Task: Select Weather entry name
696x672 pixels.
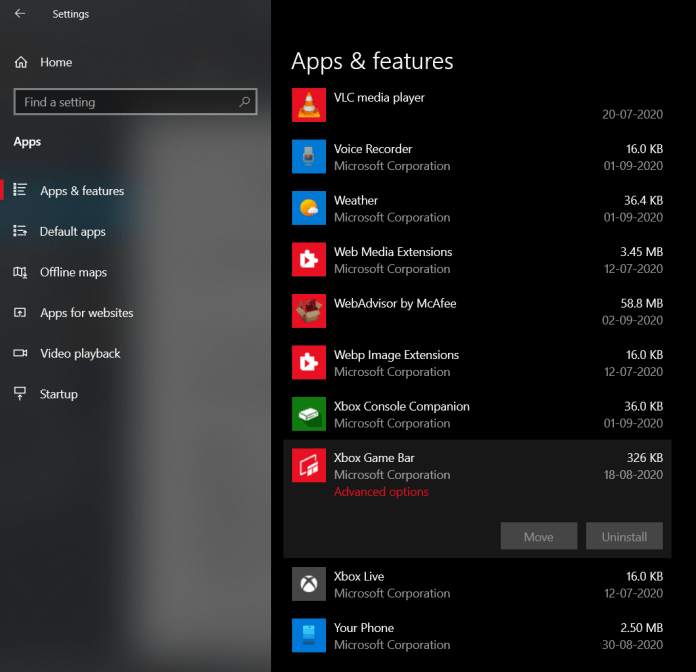Action: [356, 201]
